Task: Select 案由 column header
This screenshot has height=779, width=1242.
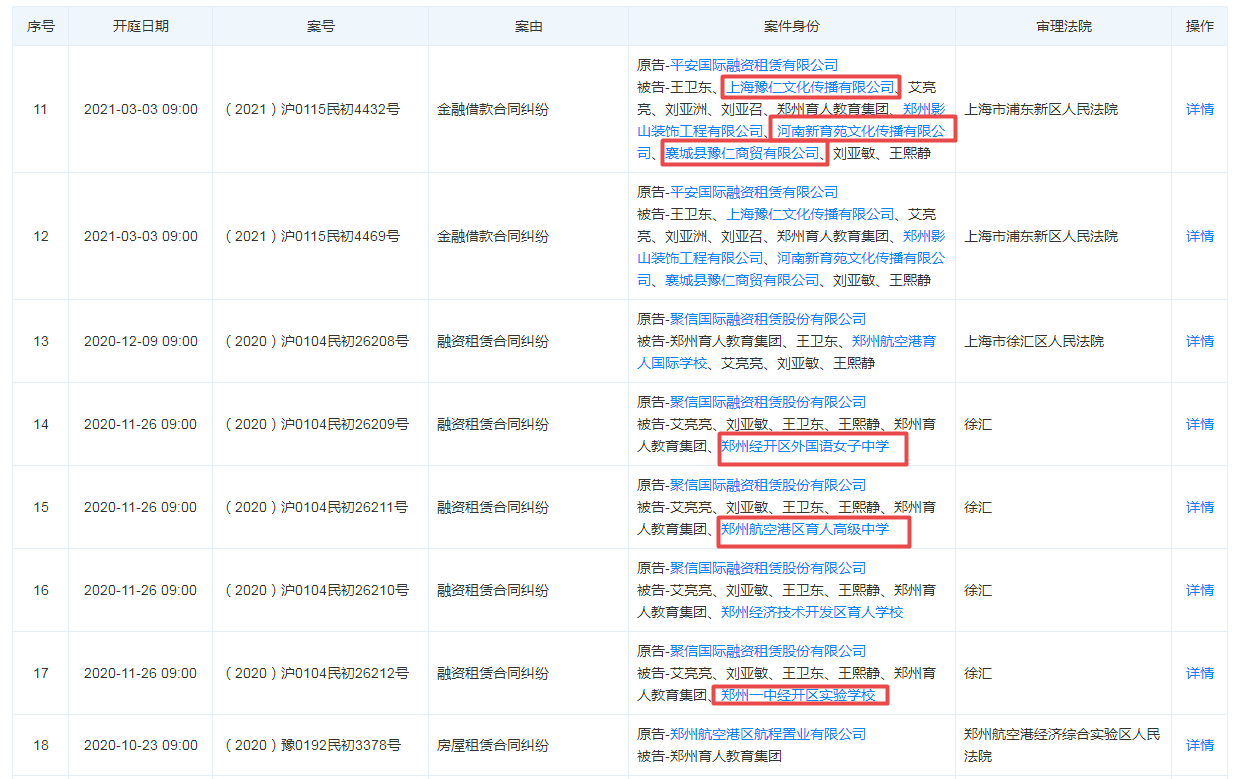Action: click(x=529, y=26)
